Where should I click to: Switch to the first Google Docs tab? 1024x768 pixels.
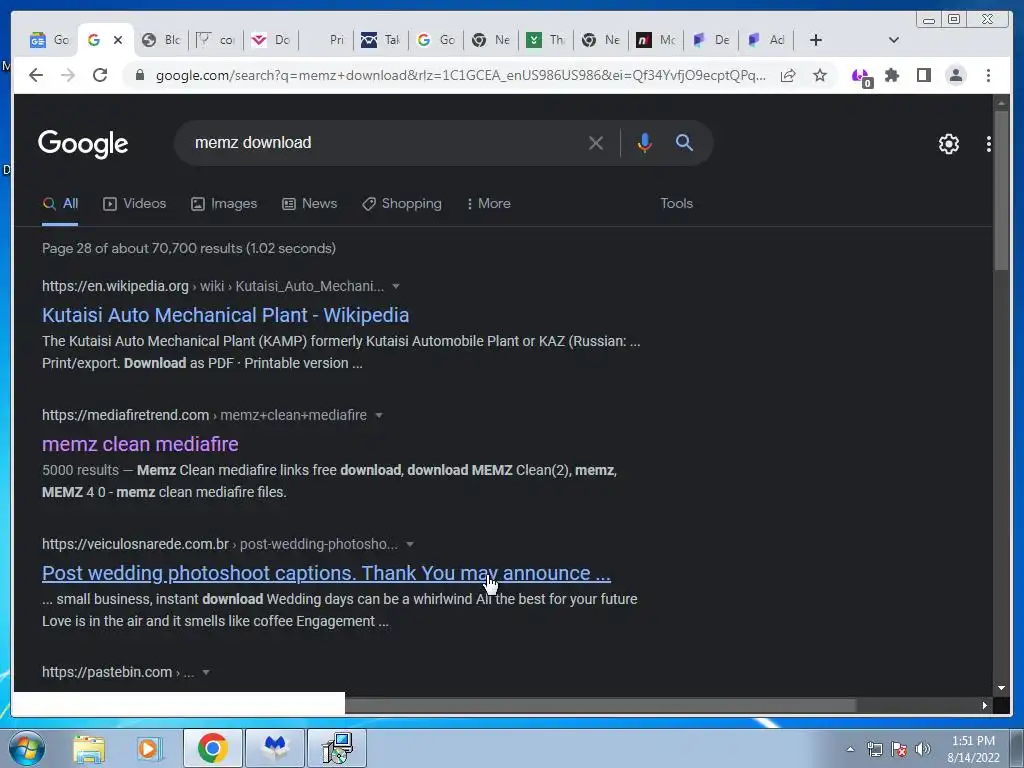click(50, 40)
